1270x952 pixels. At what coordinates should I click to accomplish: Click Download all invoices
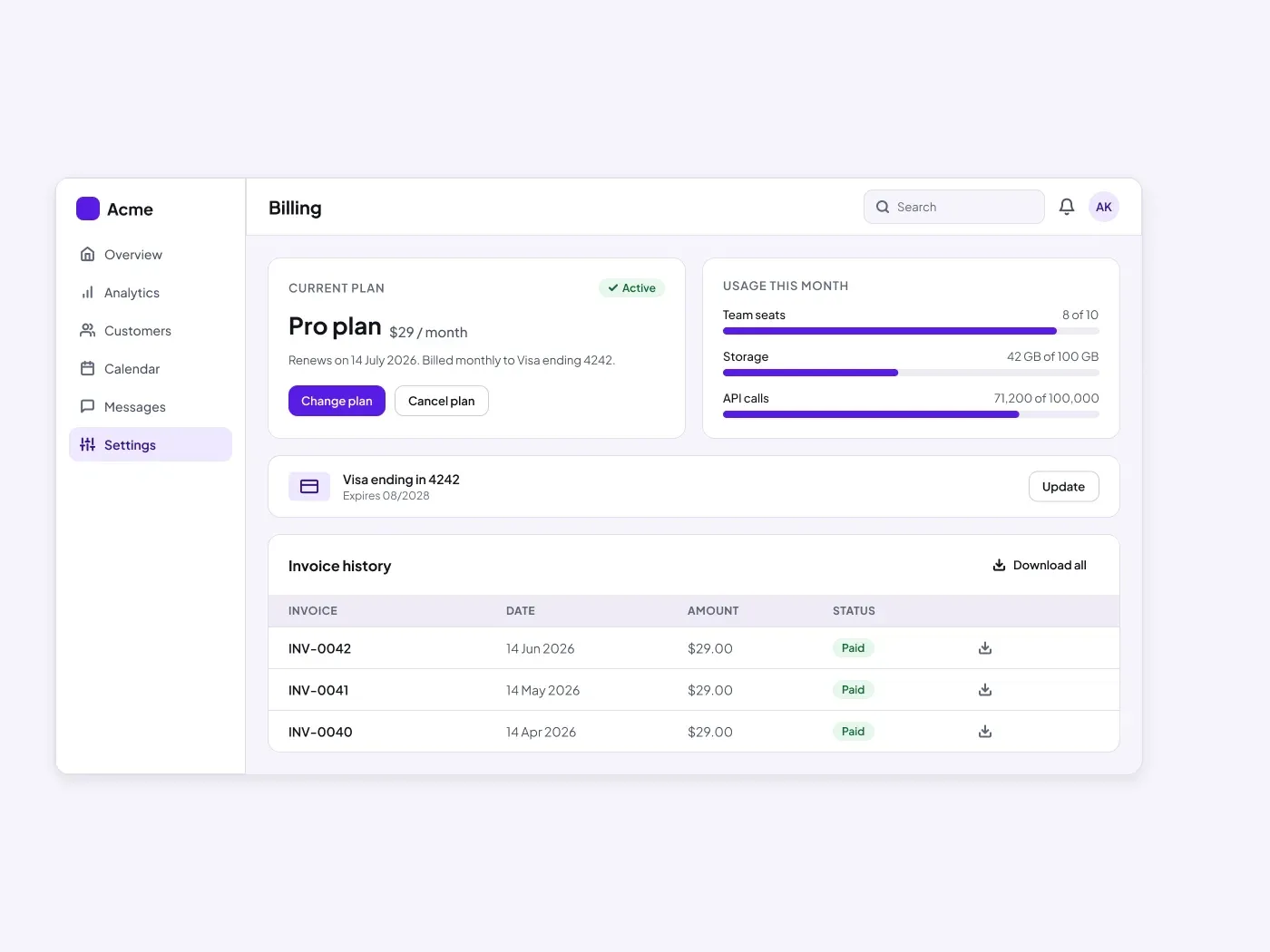pos(1040,565)
